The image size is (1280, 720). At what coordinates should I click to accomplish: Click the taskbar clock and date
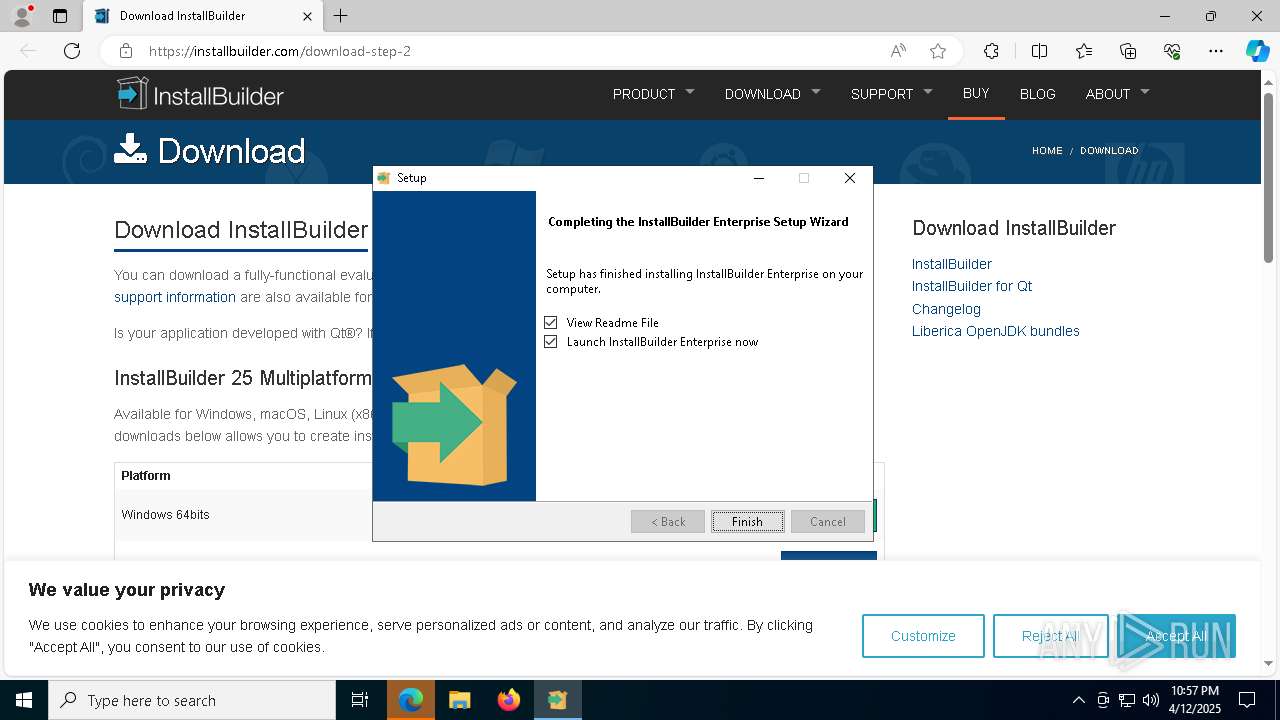1195,700
